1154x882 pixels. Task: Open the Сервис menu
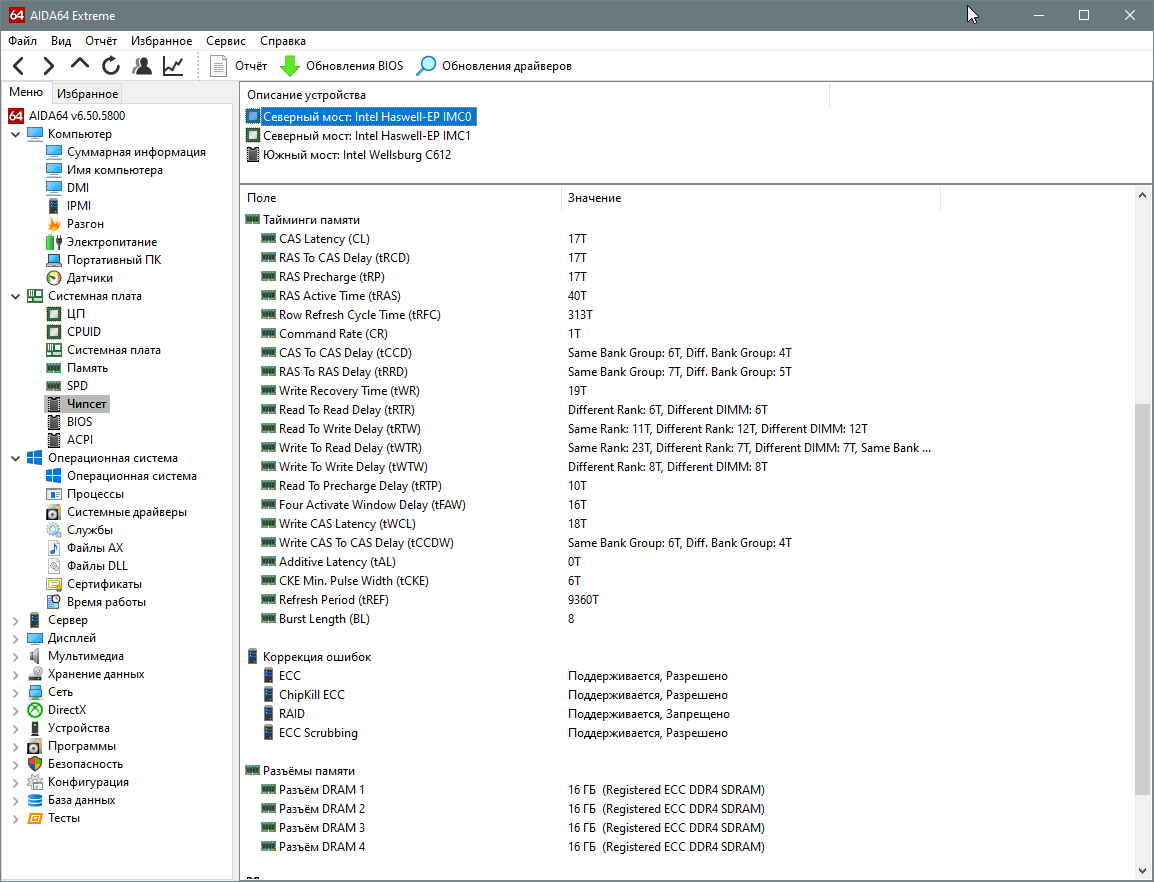point(226,41)
